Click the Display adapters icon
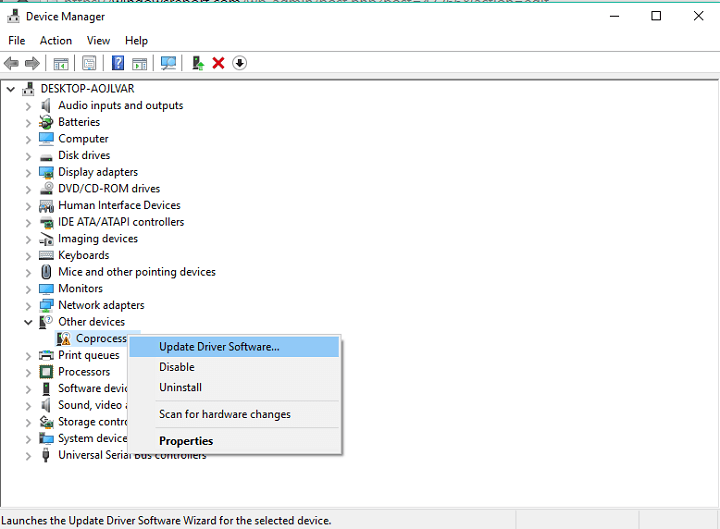The height and width of the screenshot is (529, 720). [x=46, y=172]
